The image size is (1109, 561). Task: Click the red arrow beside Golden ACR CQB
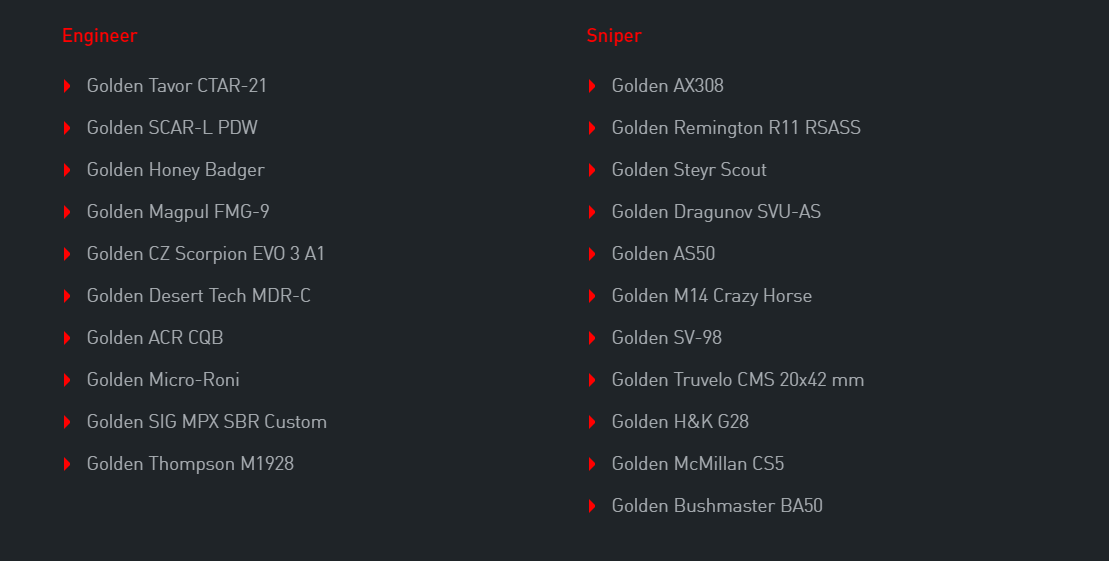tap(67, 338)
